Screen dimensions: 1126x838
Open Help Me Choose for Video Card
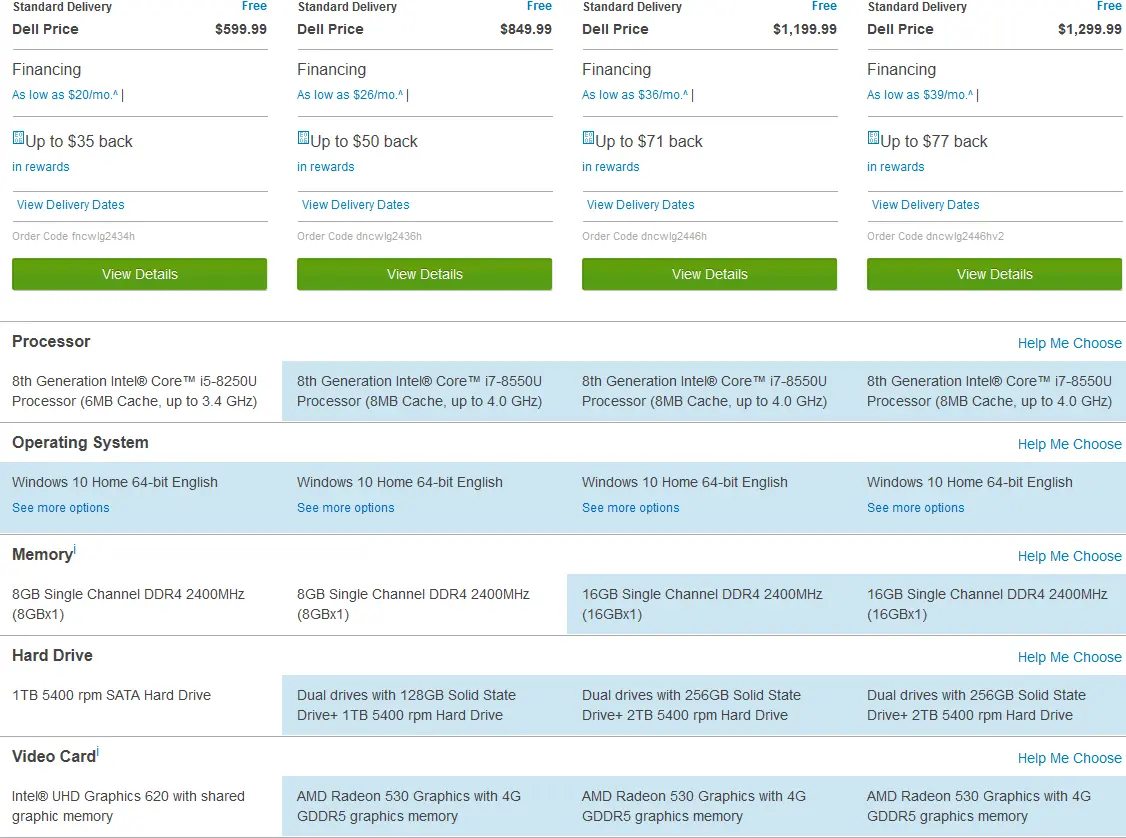tap(1069, 758)
